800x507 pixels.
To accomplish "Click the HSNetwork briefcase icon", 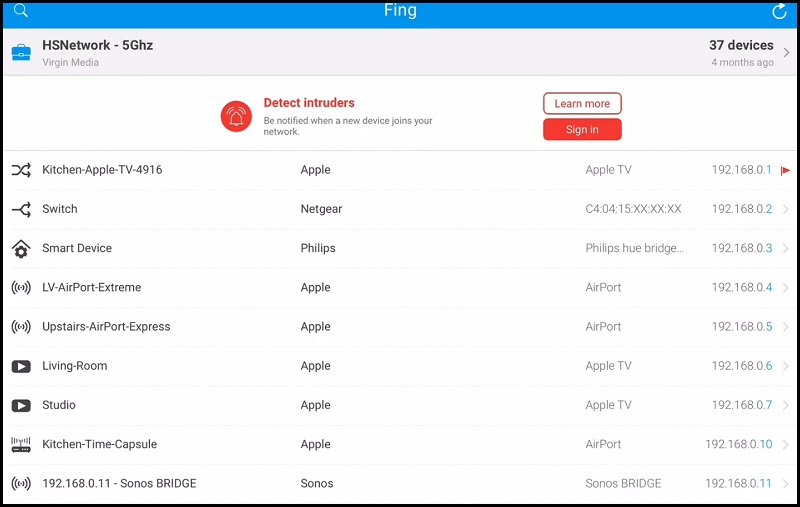I will [21, 52].
